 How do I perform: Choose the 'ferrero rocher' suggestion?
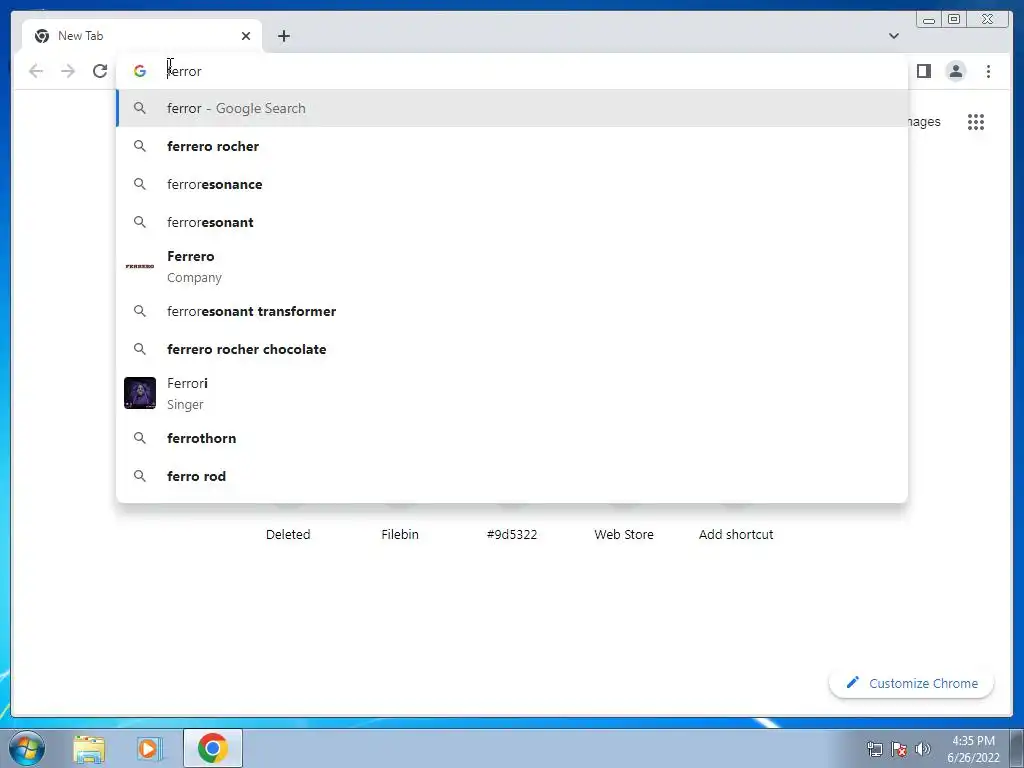(x=512, y=146)
